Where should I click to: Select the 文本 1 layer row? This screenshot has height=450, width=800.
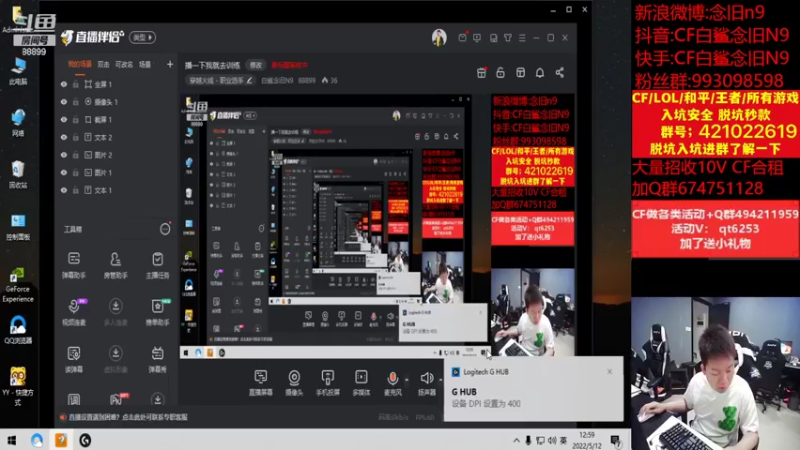click(116, 190)
